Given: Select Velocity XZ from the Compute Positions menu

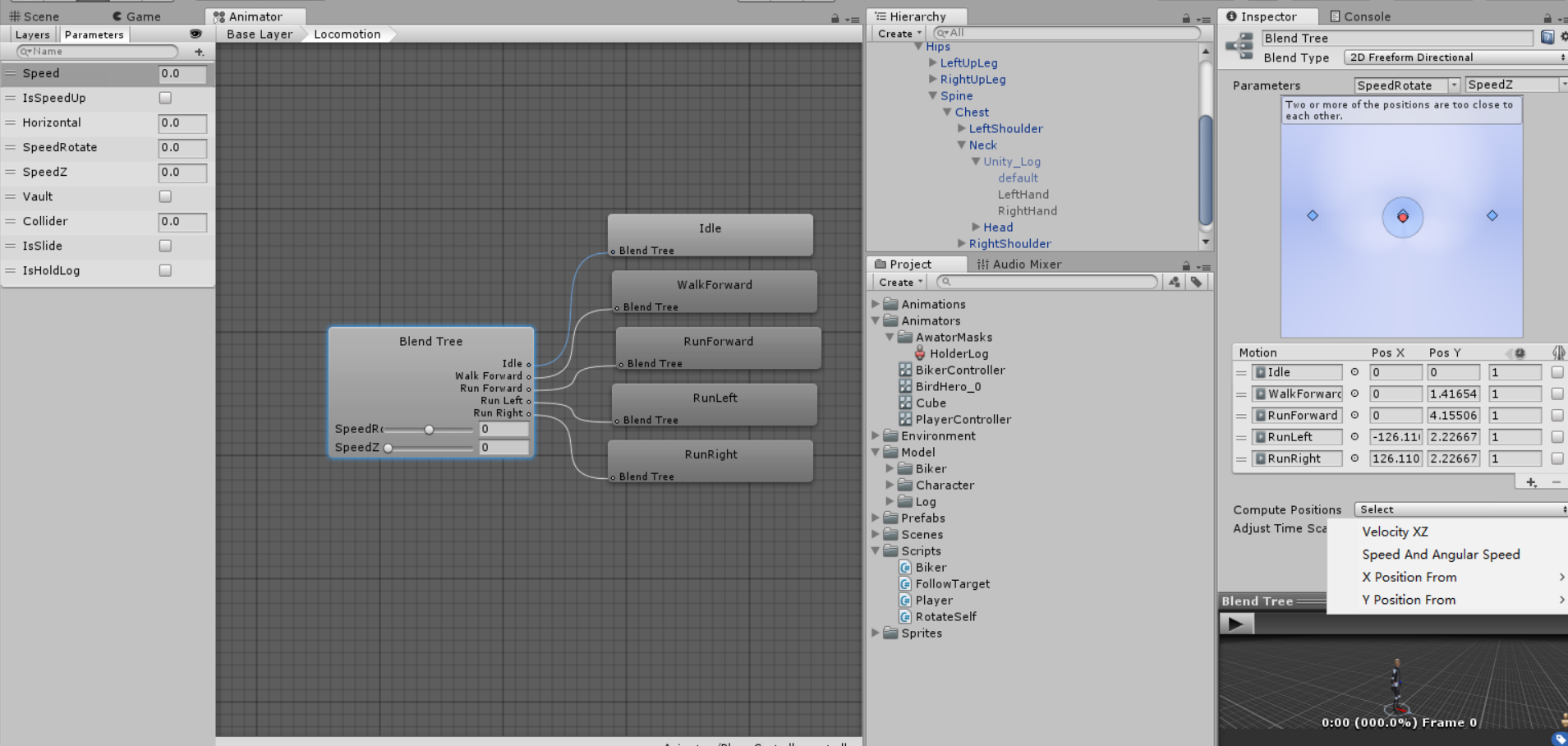Looking at the screenshot, I should tap(1395, 532).
